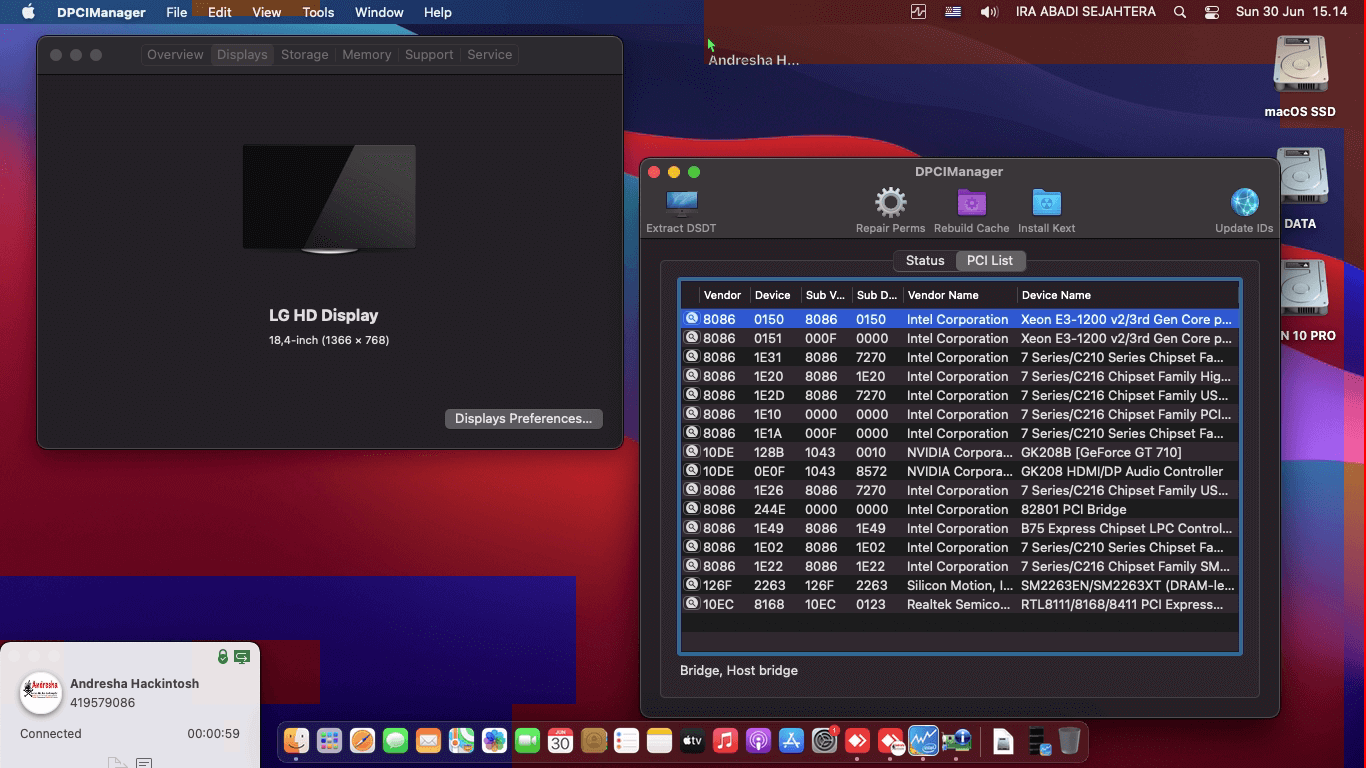Screen dimensions: 1366x768
Task: Open Launchpad in the Dock
Action: pos(329,741)
